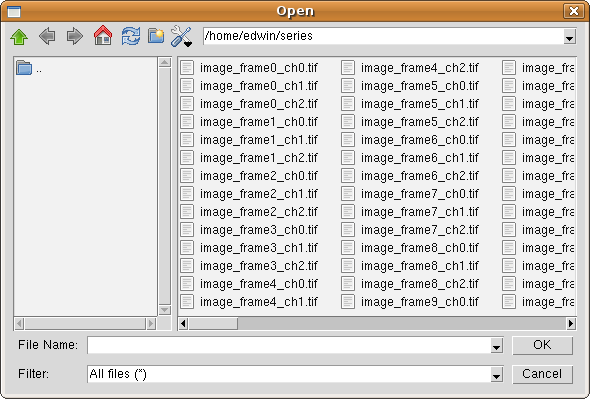Select image_frame7_ch2.tif

tap(420, 230)
